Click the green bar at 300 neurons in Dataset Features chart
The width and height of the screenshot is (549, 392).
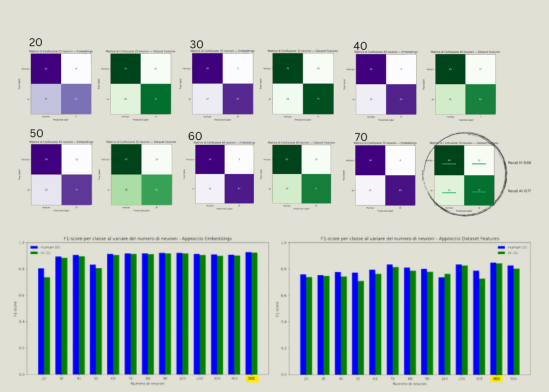click(482, 327)
